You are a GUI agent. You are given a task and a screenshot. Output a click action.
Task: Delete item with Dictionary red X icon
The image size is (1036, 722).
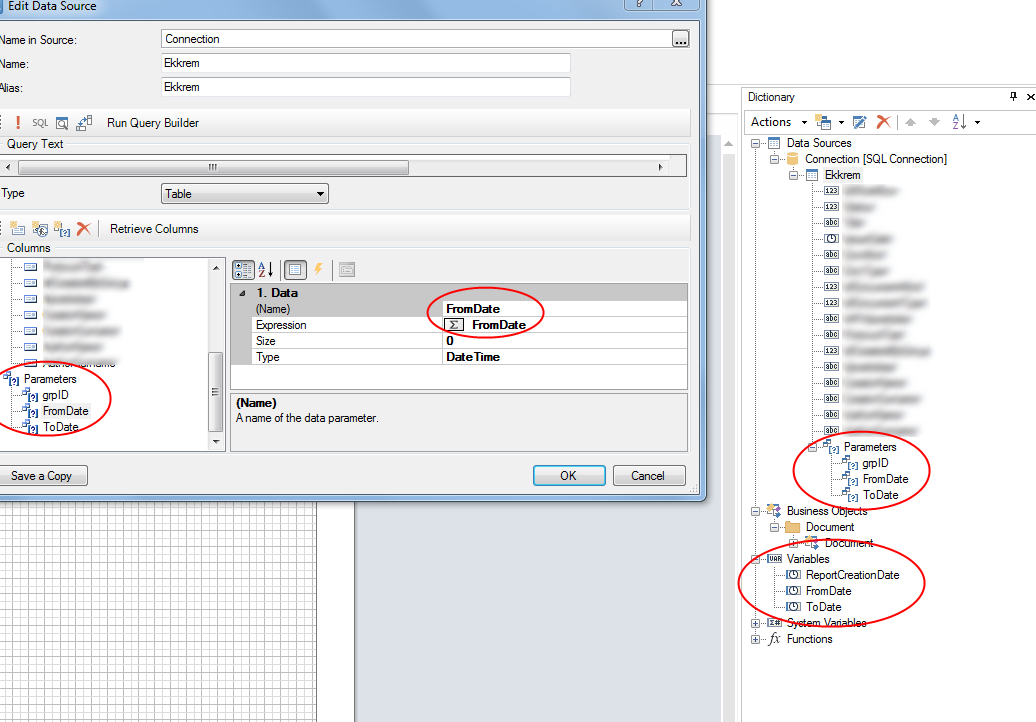click(883, 122)
